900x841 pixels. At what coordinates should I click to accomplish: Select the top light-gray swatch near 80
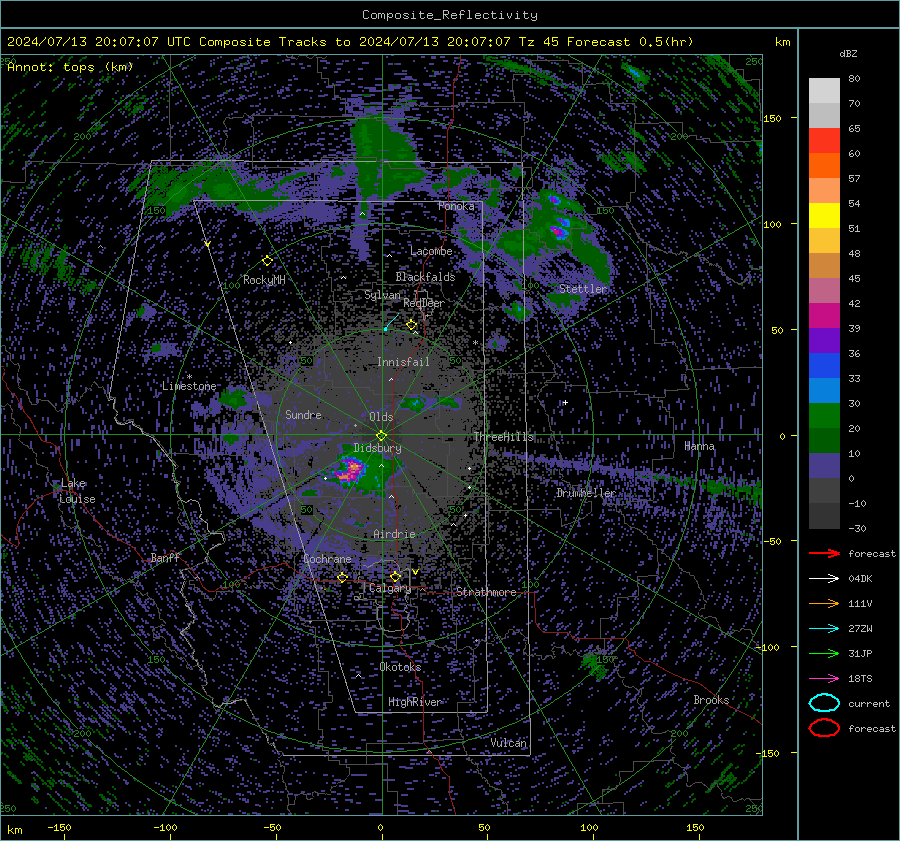coord(824,91)
